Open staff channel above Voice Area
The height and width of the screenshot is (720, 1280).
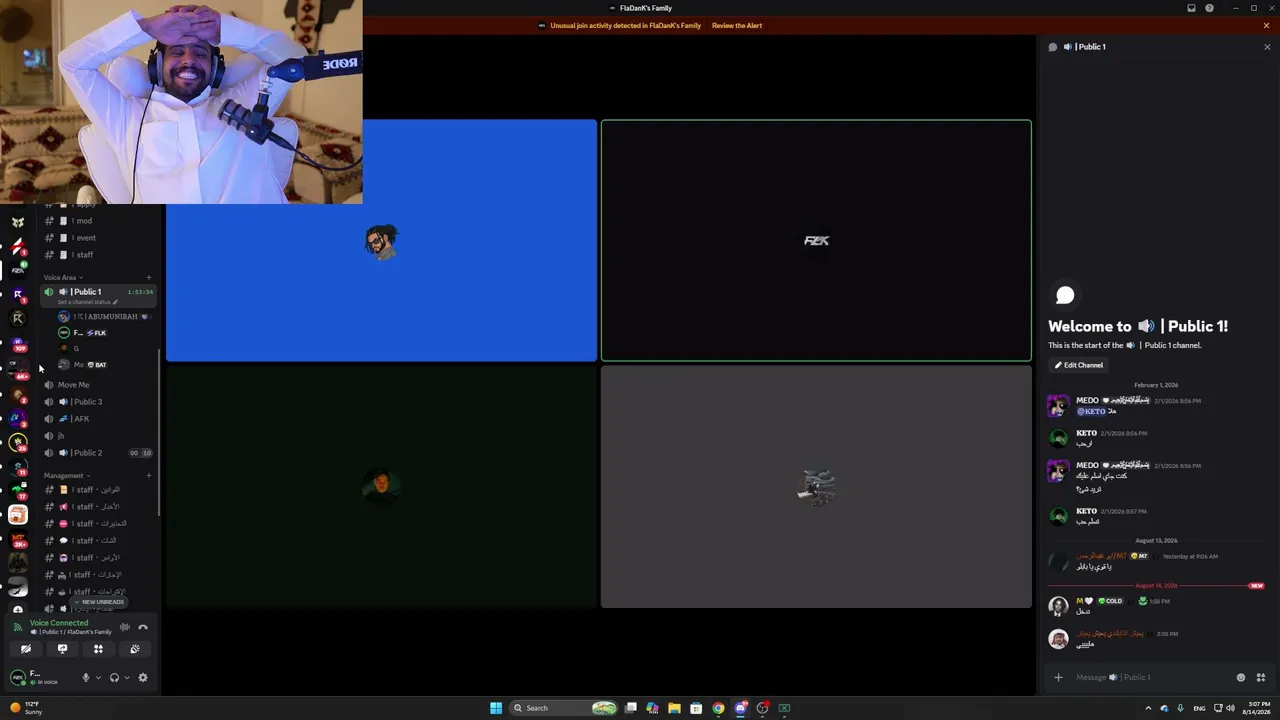98,255
